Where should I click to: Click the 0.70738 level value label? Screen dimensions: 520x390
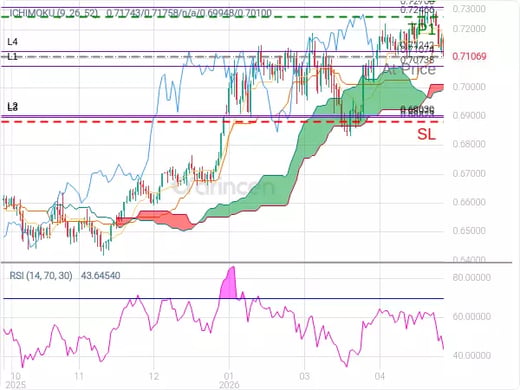(417, 60)
